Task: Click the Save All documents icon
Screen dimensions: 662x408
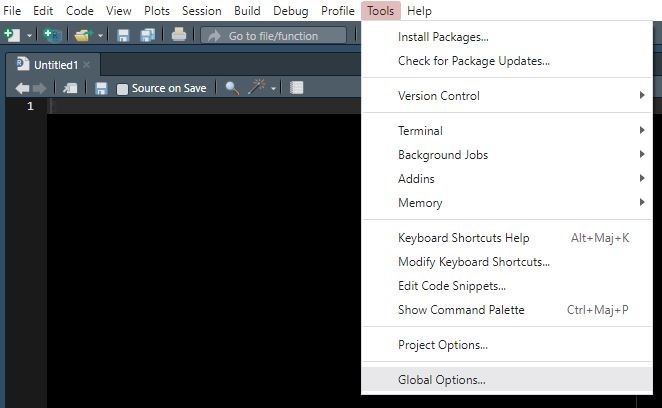Action: tap(147, 35)
